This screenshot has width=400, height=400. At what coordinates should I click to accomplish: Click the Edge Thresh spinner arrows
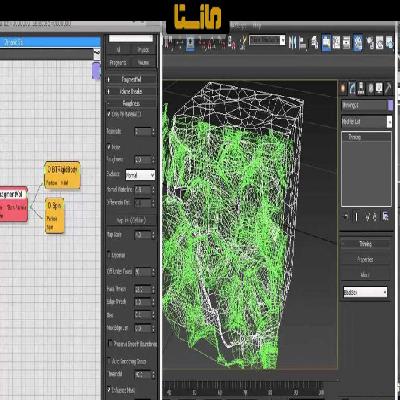pos(153,302)
